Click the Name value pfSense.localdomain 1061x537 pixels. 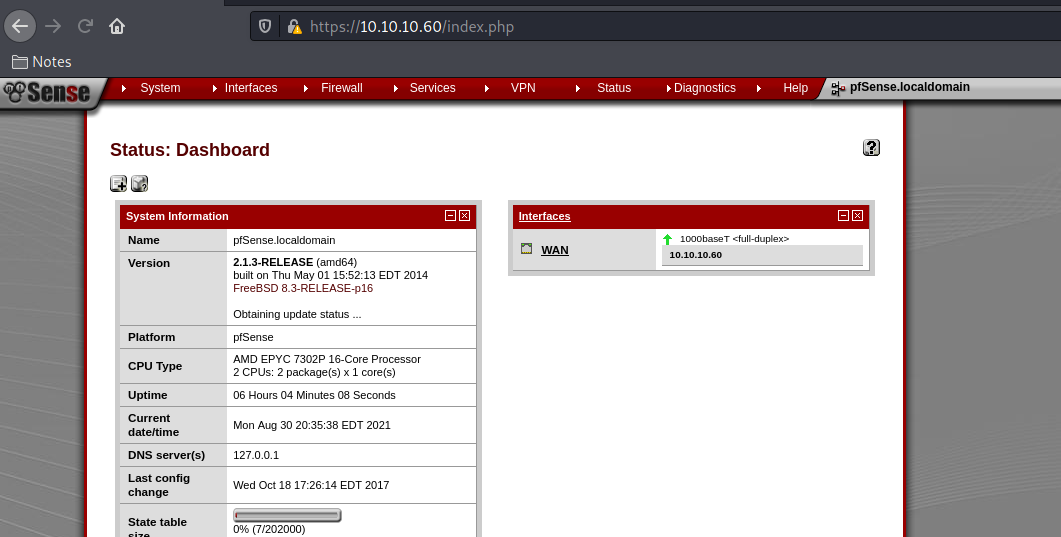pyautogui.click(x=284, y=240)
